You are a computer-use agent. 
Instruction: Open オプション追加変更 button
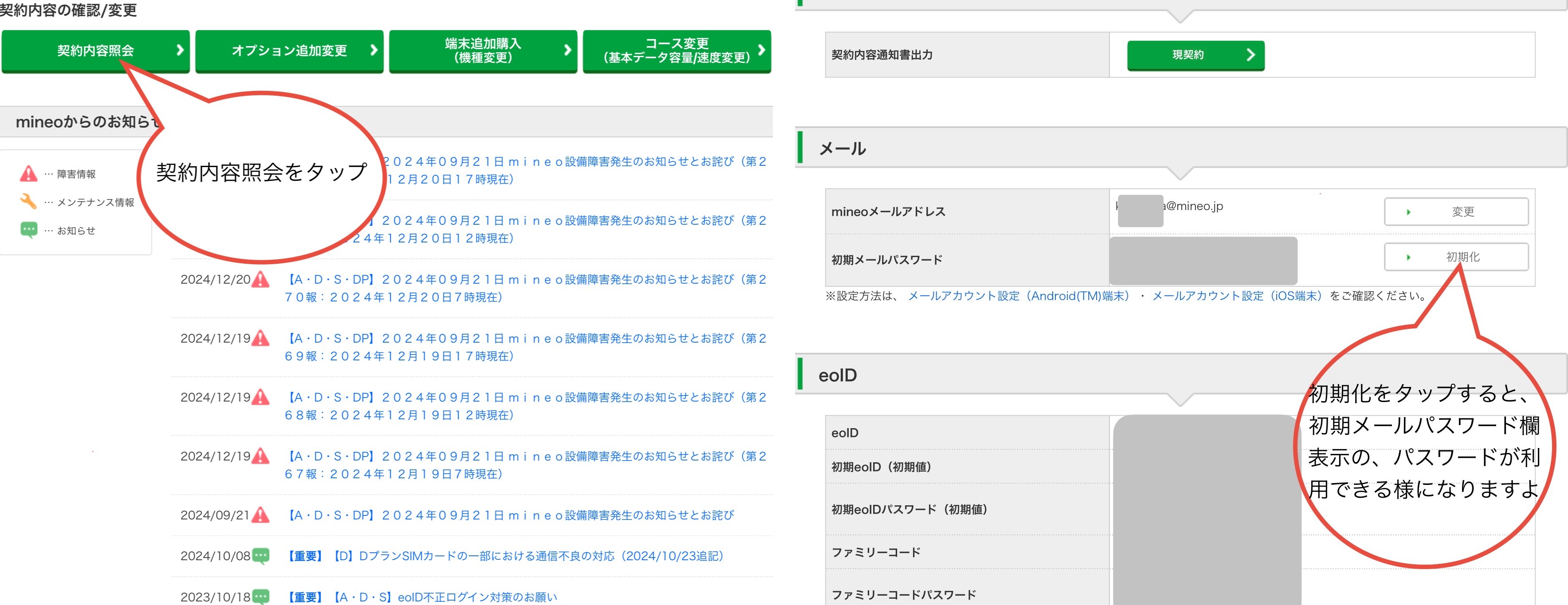tap(289, 51)
